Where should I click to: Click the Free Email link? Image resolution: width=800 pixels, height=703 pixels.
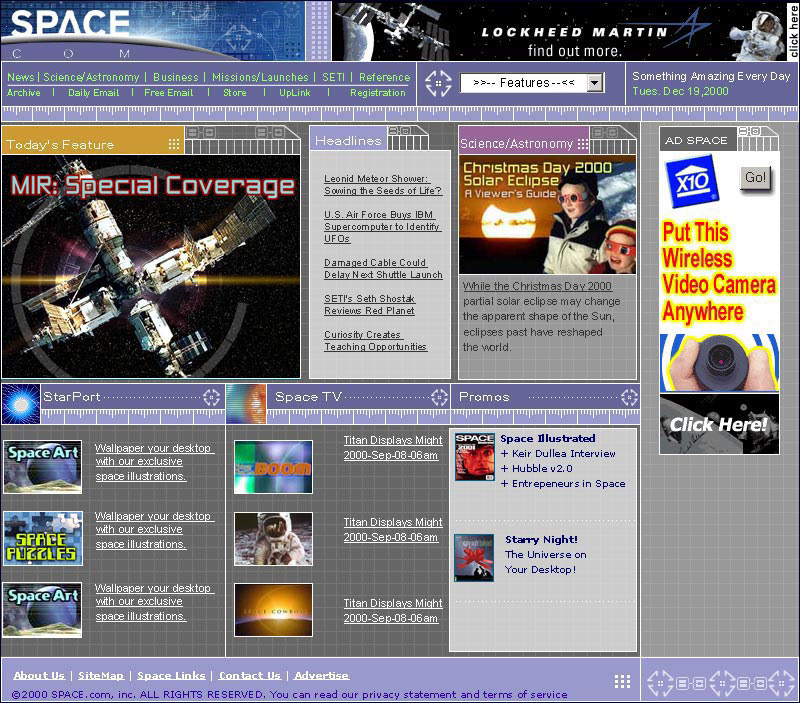pos(168,92)
